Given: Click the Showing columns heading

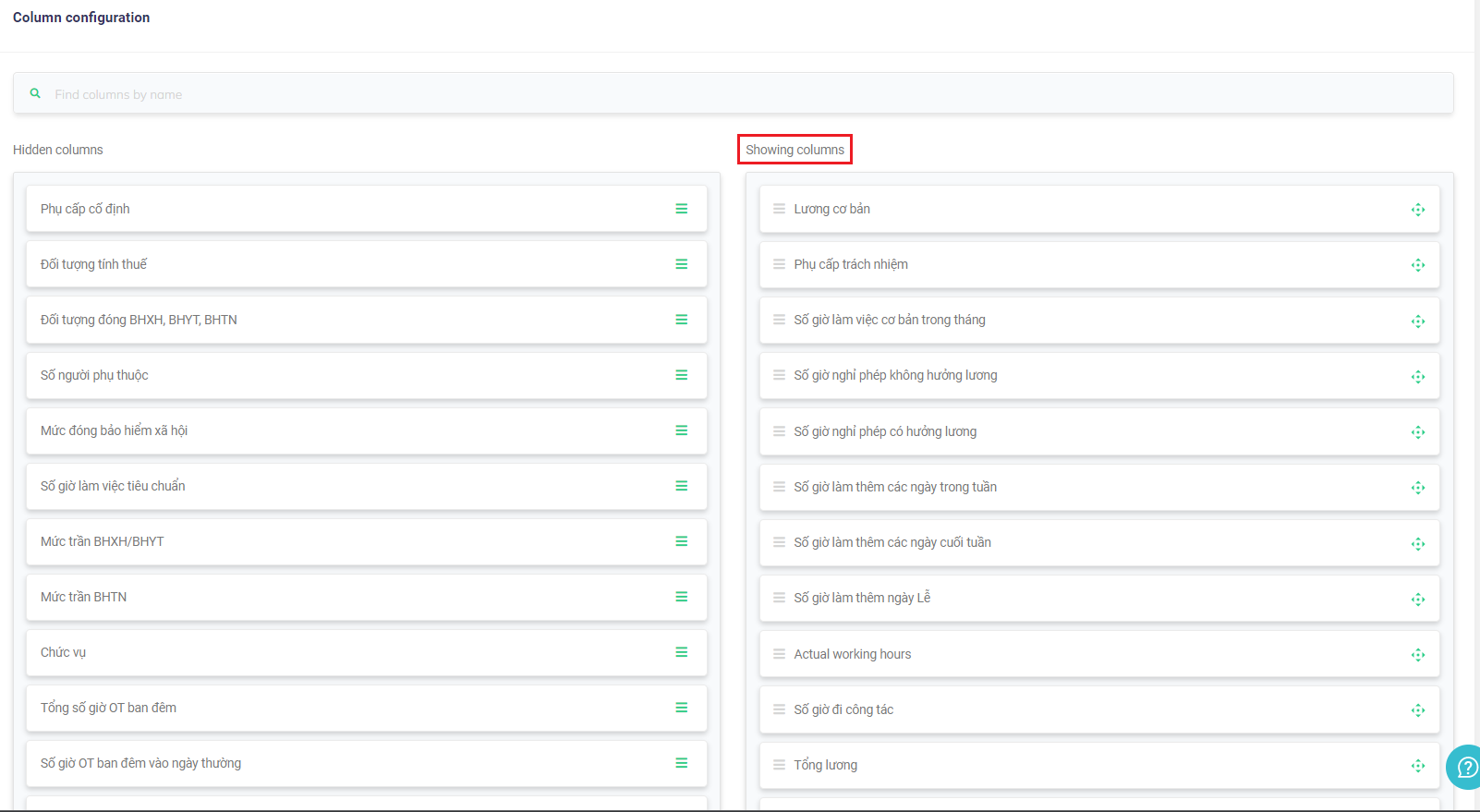Looking at the screenshot, I should click(x=795, y=150).
